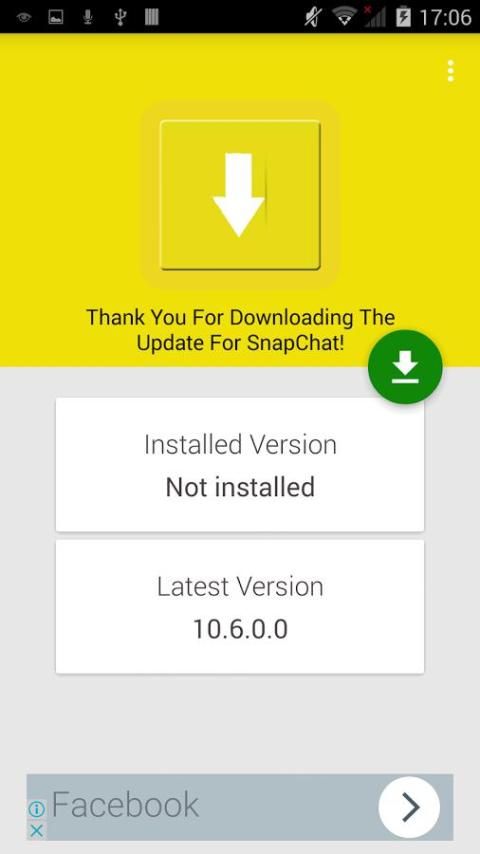
Task: Select the Installed Version card
Action: click(240, 464)
